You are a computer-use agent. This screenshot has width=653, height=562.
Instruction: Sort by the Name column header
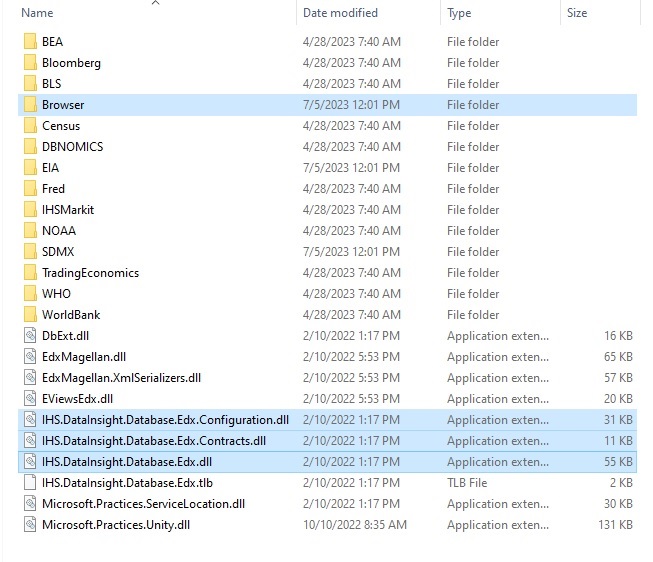[x=37, y=13]
